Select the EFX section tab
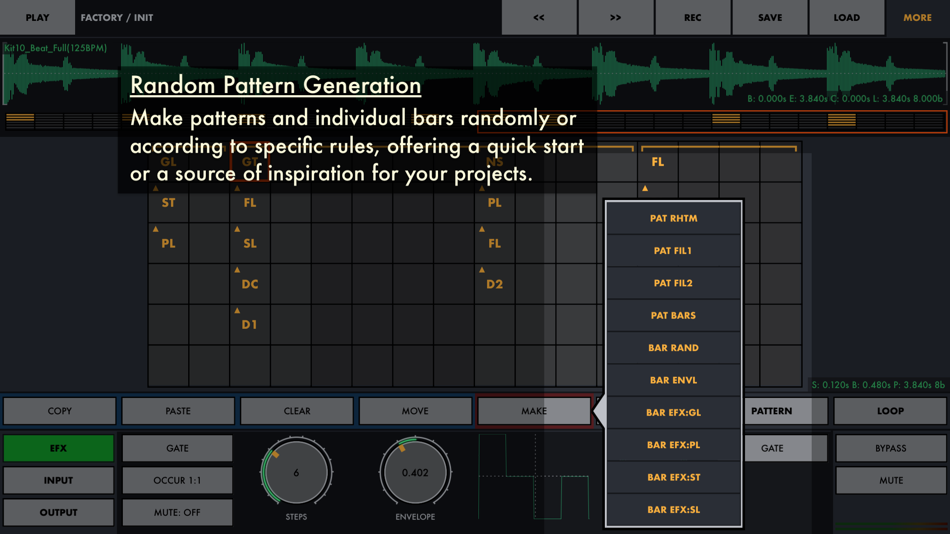The width and height of the screenshot is (950, 534). 58,449
